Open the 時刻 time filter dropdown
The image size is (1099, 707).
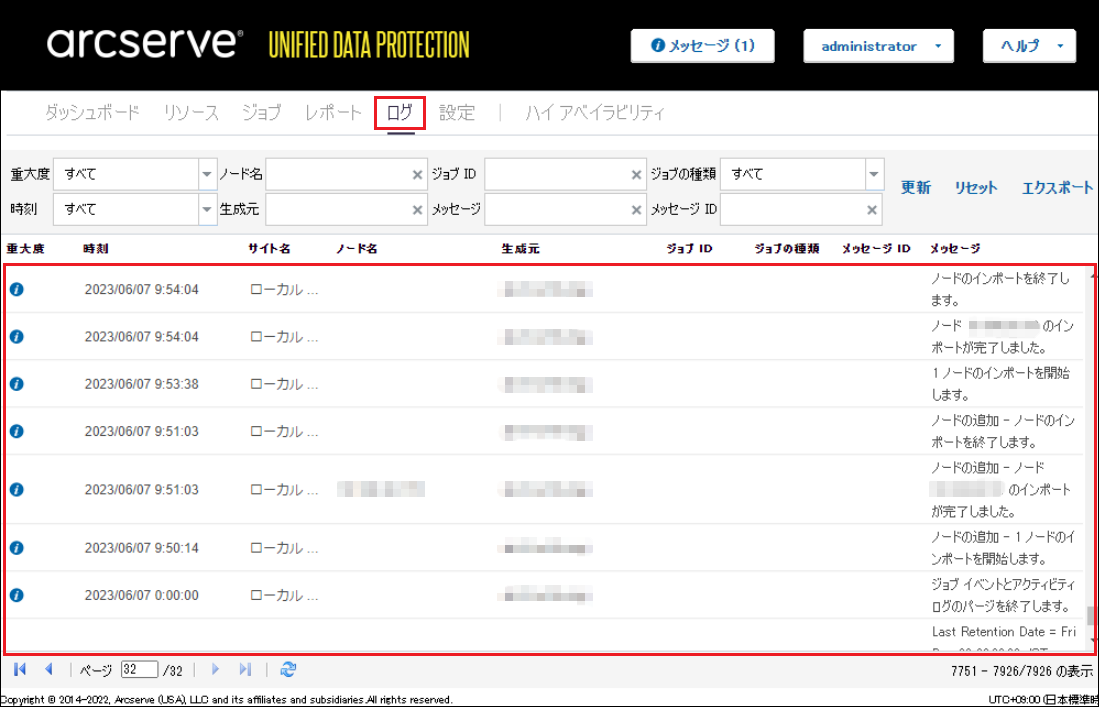(207, 209)
